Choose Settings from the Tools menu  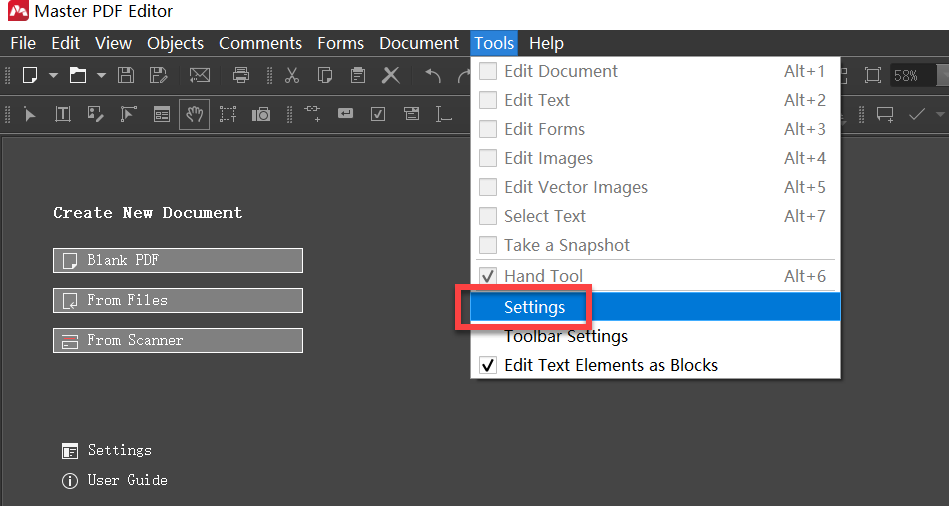535,307
